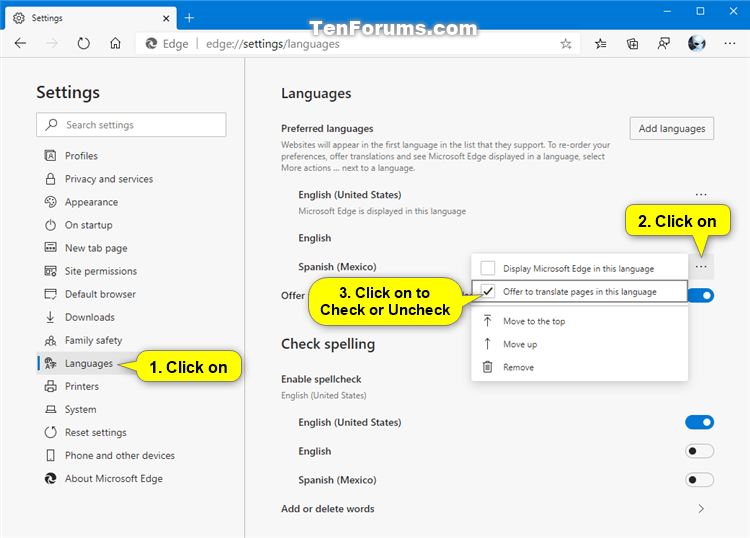Click the Family safety icon

(50, 340)
